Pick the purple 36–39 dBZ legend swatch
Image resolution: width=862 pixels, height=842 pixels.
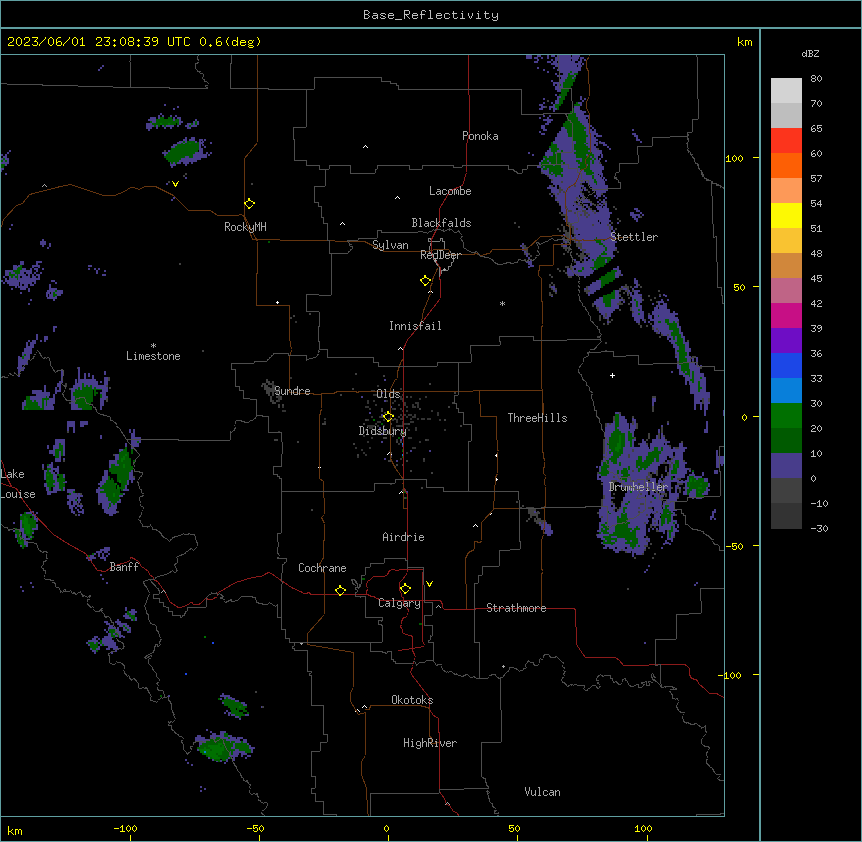click(x=786, y=341)
